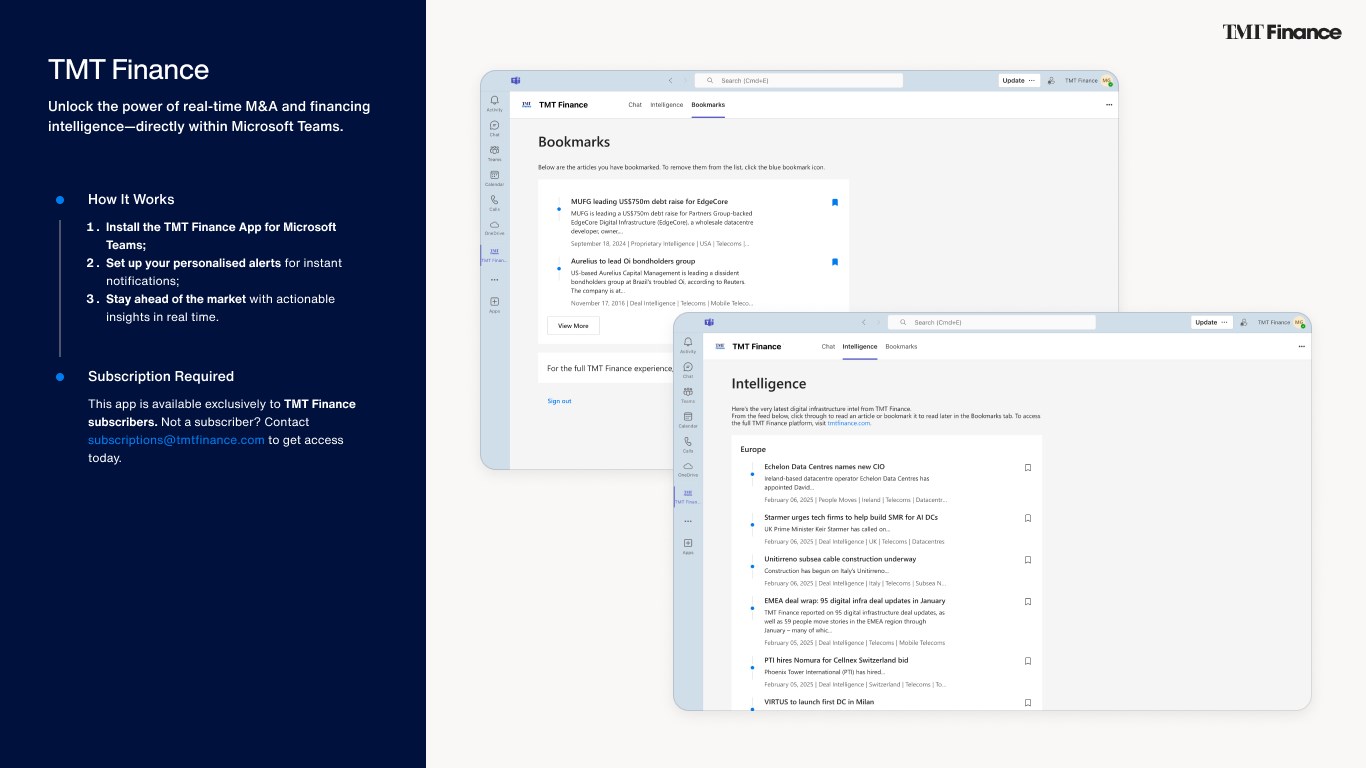Open Calendar icon in Intelligence window sidebar
1366x768 pixels.
pos(688,419)
